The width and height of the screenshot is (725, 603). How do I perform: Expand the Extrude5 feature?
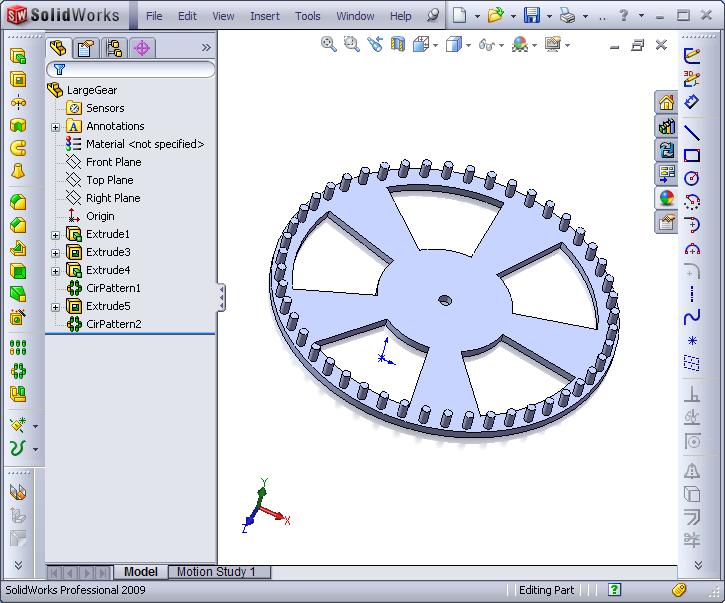click(x=55, y=307)
